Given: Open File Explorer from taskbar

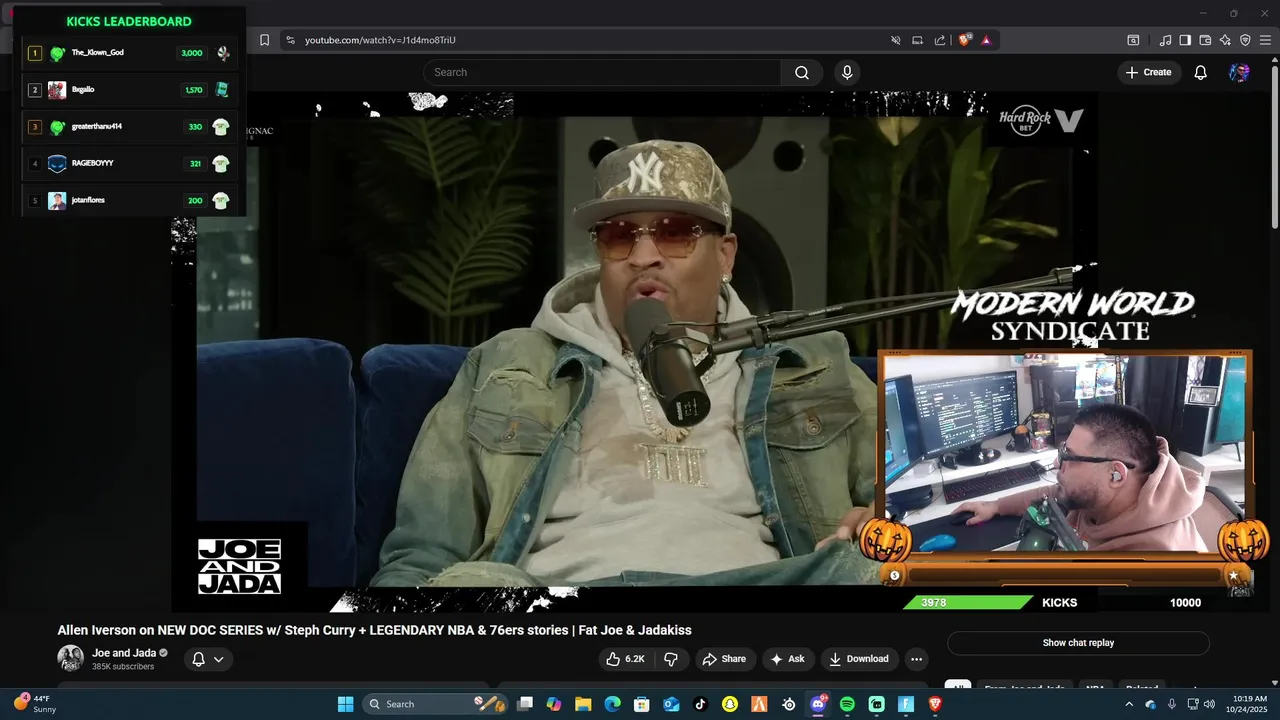Looking at the screenshot, I should [583, 704].
